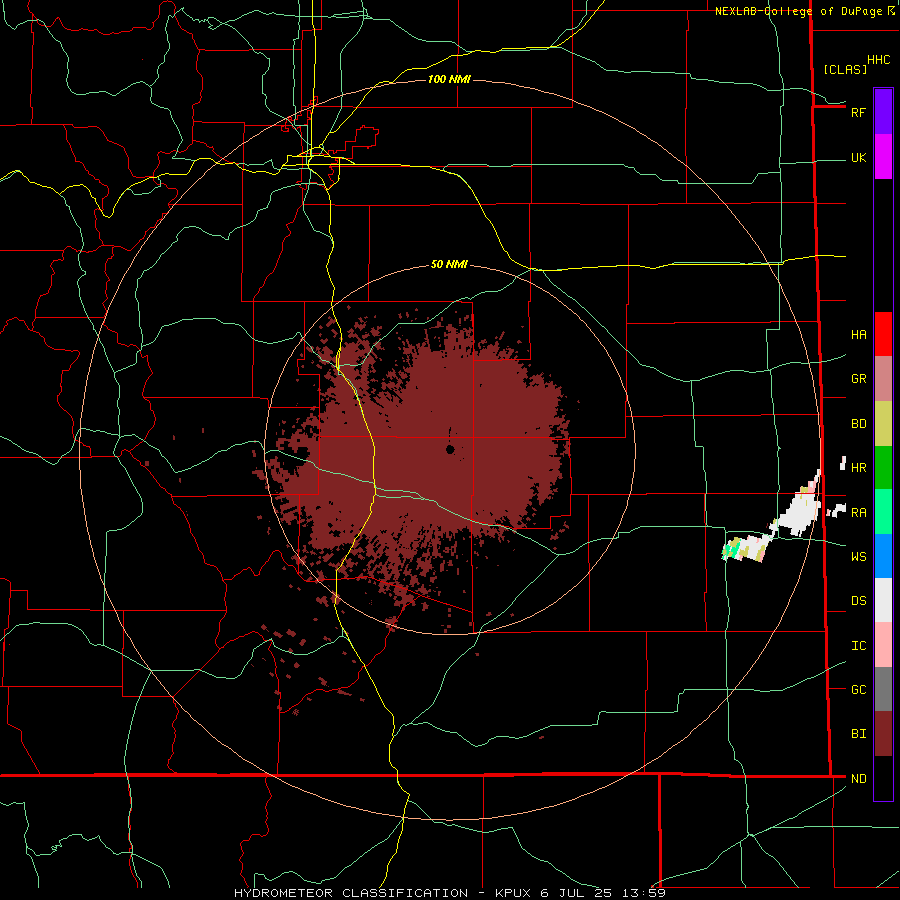This screenshot has width=900, height=900.
Task: Click the 'BI' legend label
Action: (x=858, y=734)
